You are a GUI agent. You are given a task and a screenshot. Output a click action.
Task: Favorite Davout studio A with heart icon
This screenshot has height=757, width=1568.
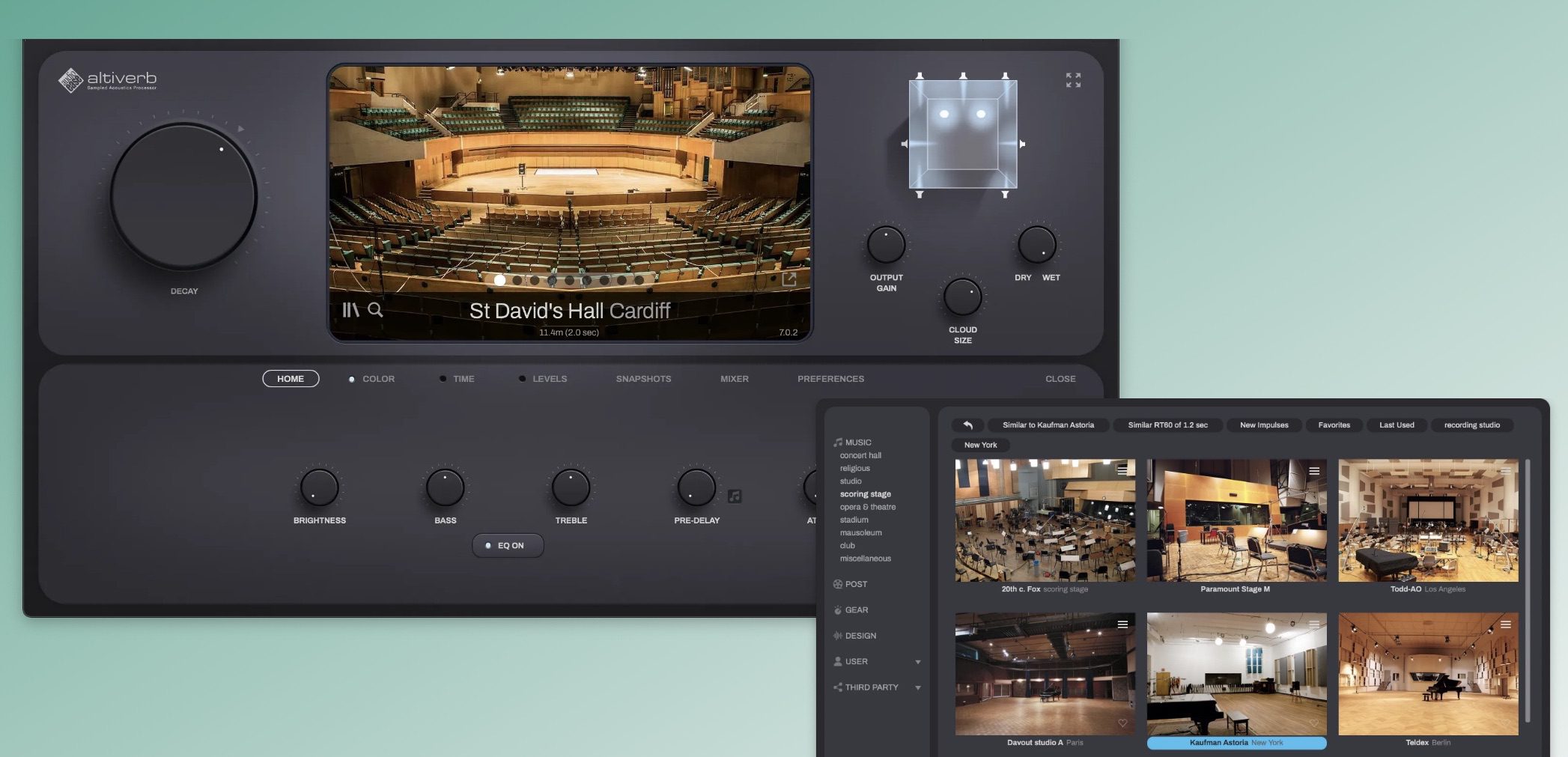point(1122,723)
